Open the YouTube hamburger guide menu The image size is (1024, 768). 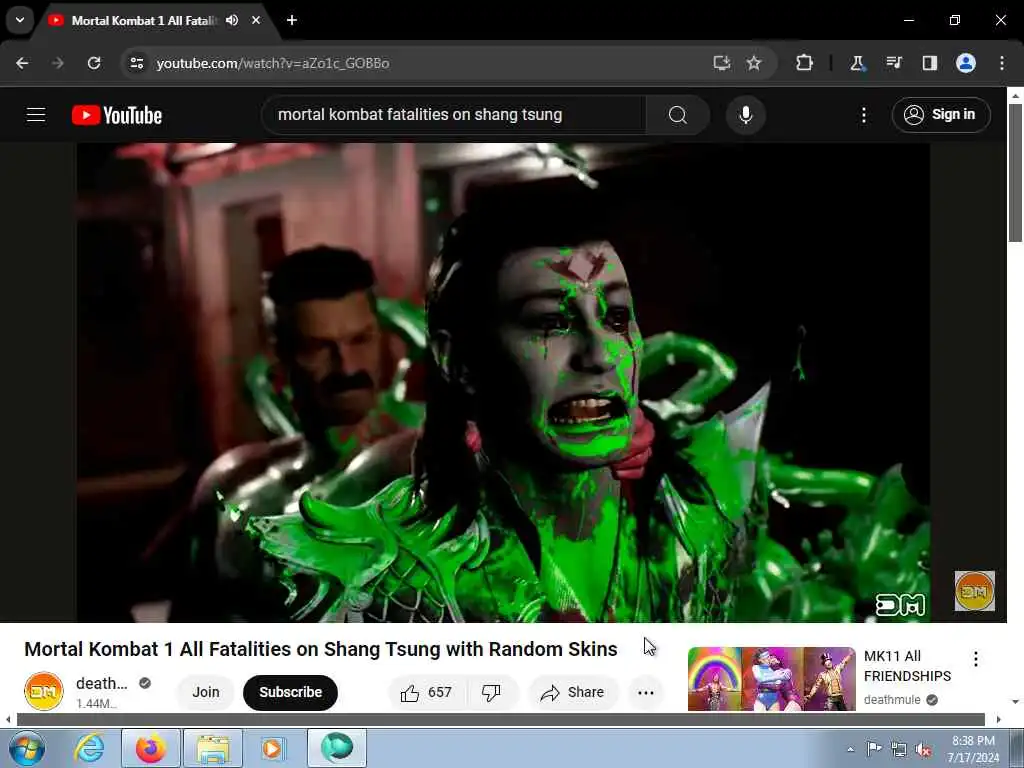(36, 115)
